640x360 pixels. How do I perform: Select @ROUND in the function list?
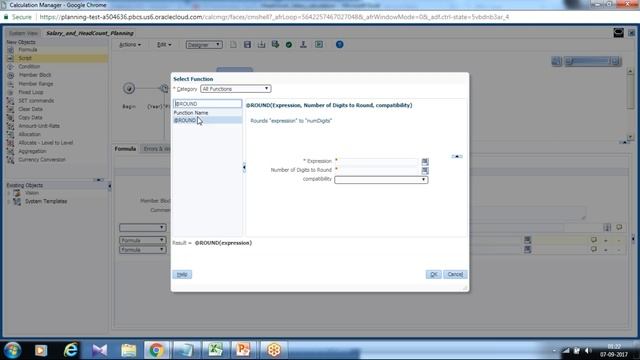[207, 120]
